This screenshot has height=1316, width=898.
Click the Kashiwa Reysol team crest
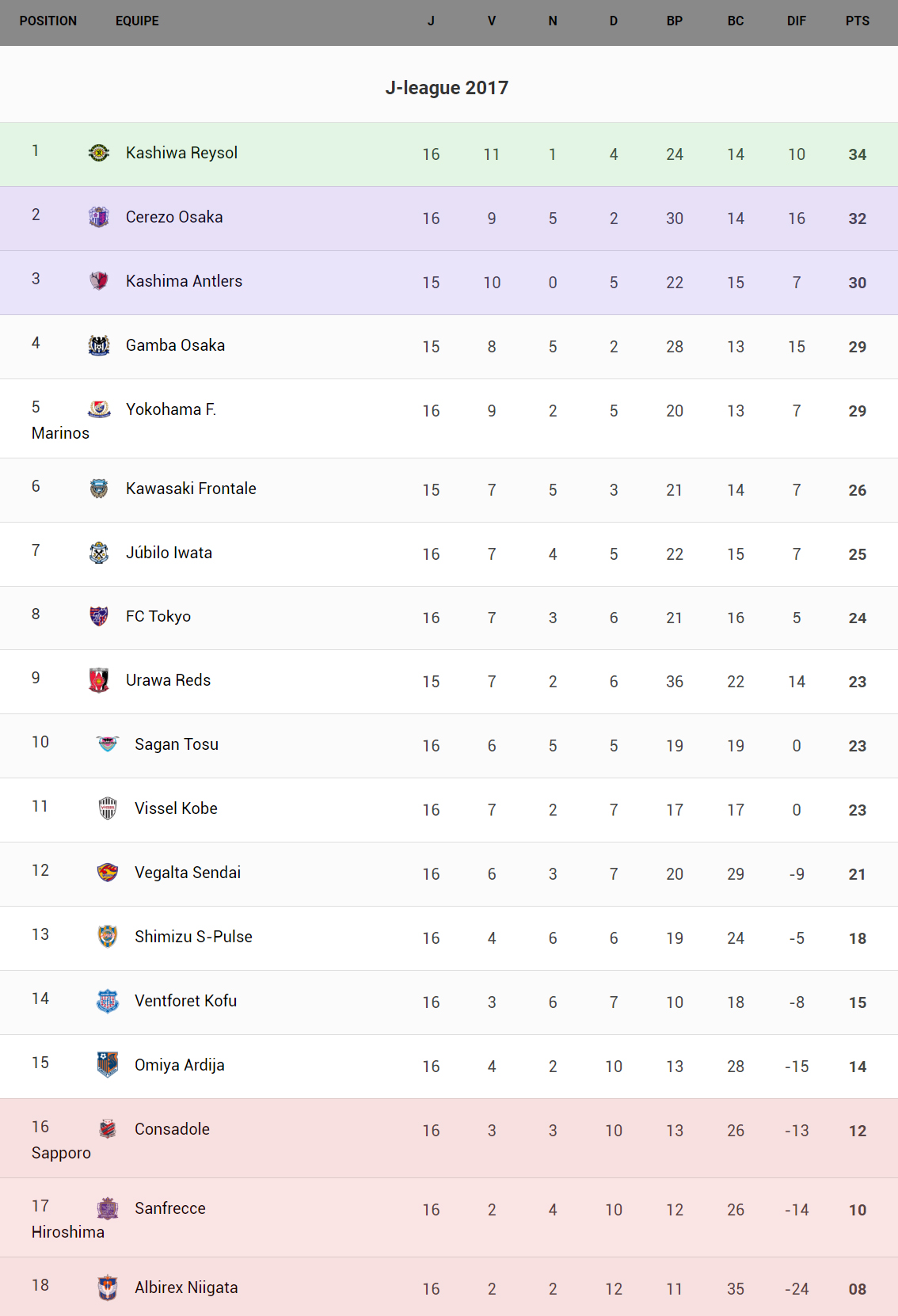click(99, 153)
